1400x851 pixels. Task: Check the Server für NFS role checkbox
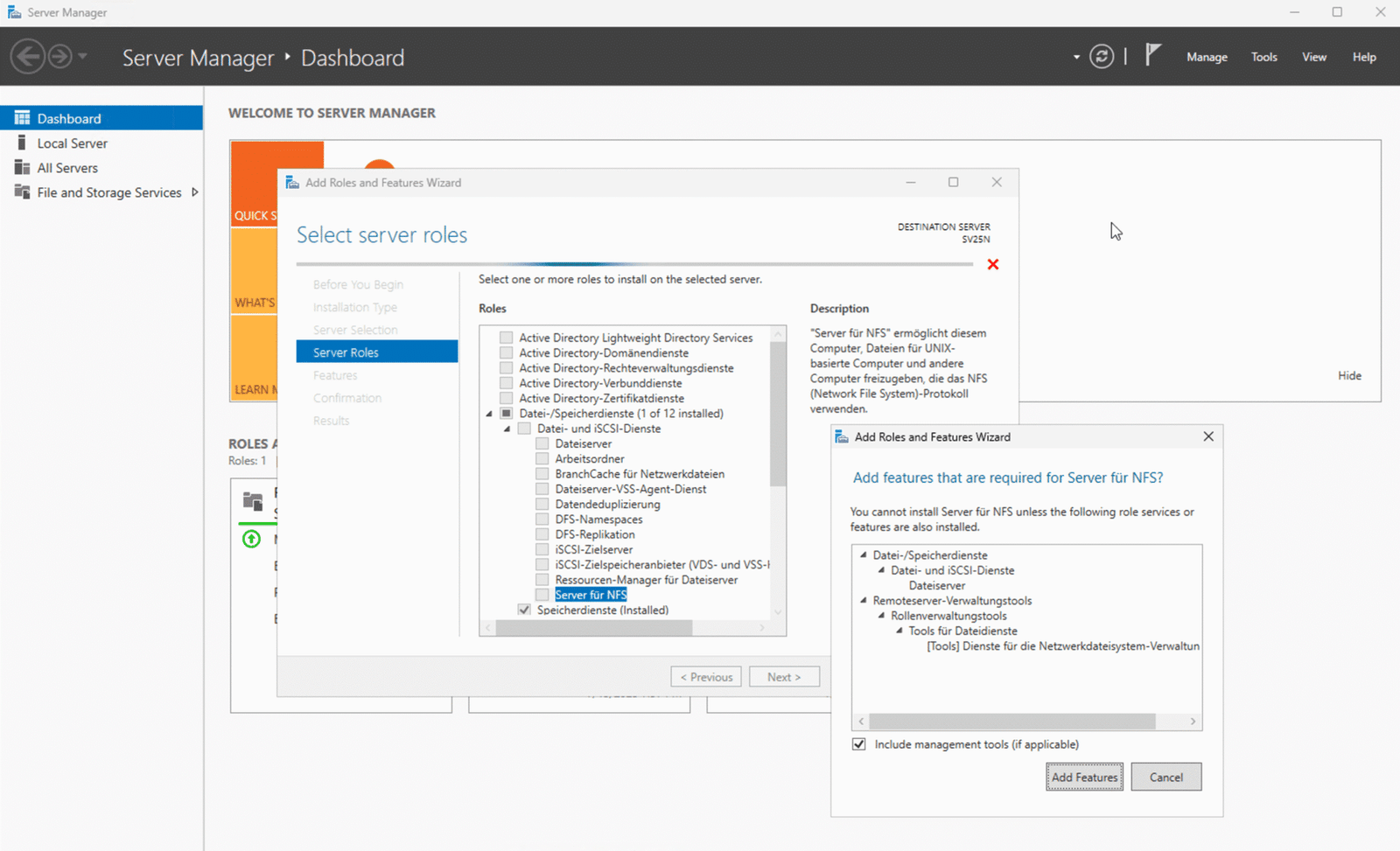(542, 594)
